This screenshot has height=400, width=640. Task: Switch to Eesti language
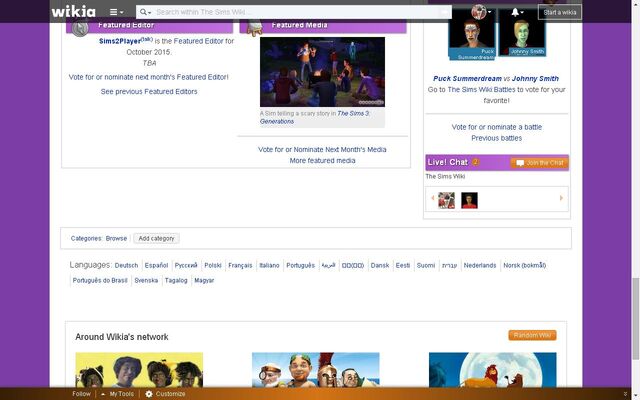[x=402, y=265]
